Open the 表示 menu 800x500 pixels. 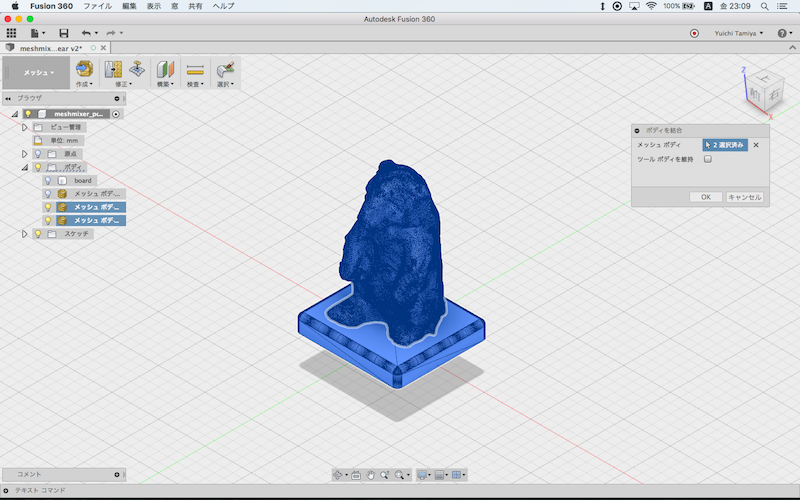pyautogui.click(x=154, y=6)
